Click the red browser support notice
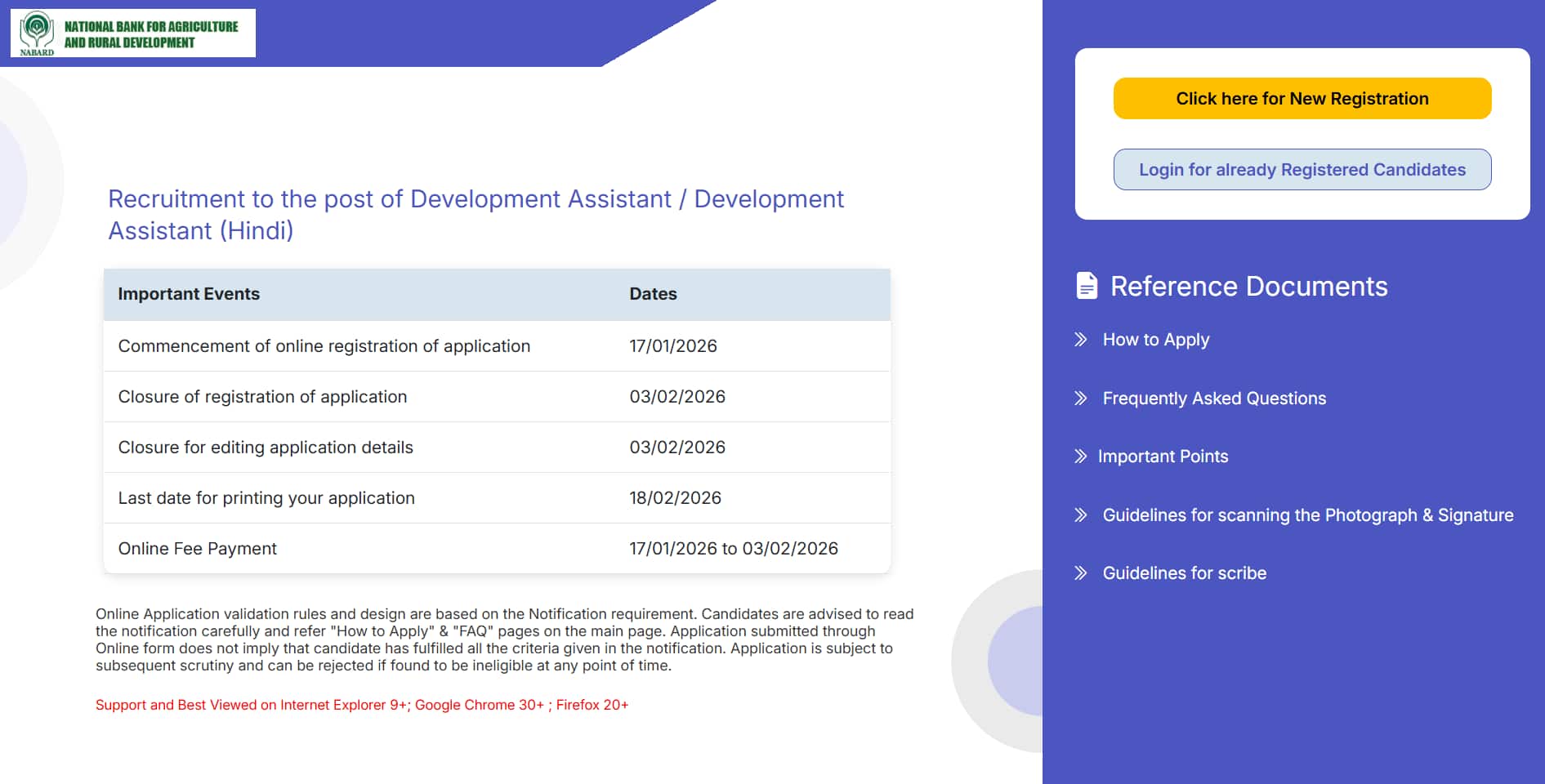 click(x=362, y=704)
